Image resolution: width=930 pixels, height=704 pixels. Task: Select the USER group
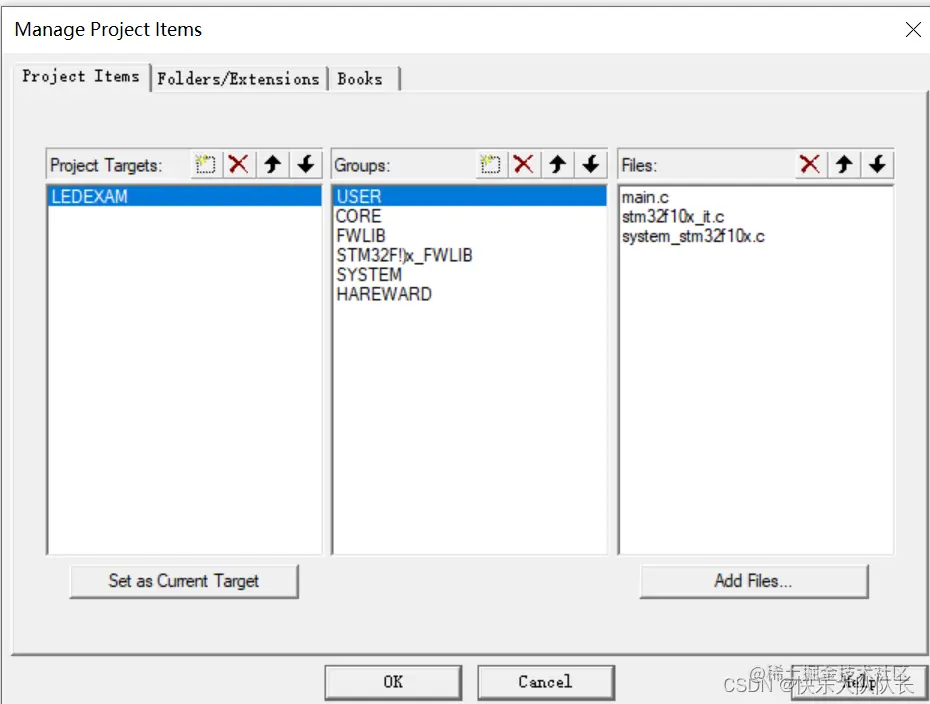470,196
